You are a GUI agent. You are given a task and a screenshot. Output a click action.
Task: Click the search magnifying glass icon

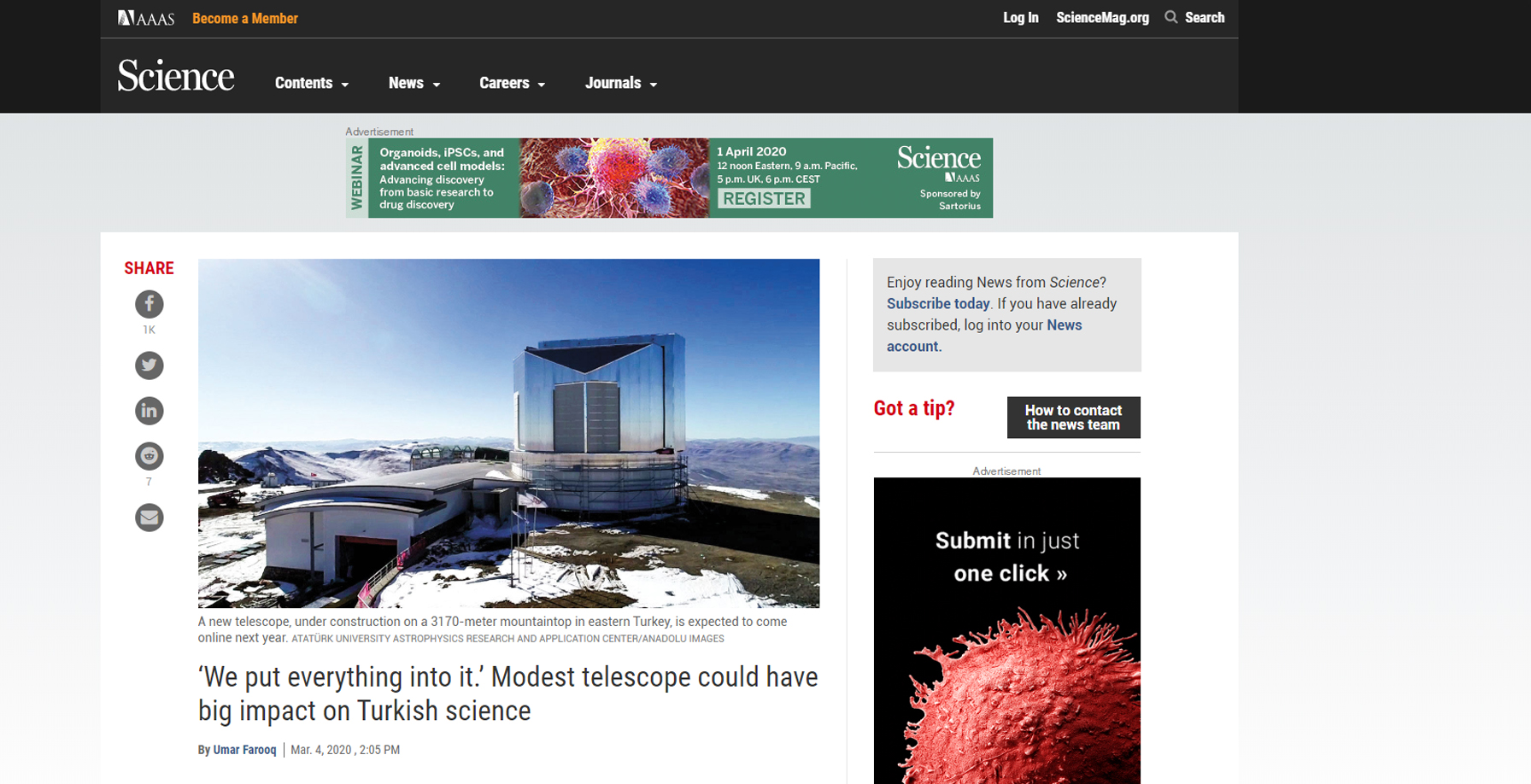(1170, 17)
